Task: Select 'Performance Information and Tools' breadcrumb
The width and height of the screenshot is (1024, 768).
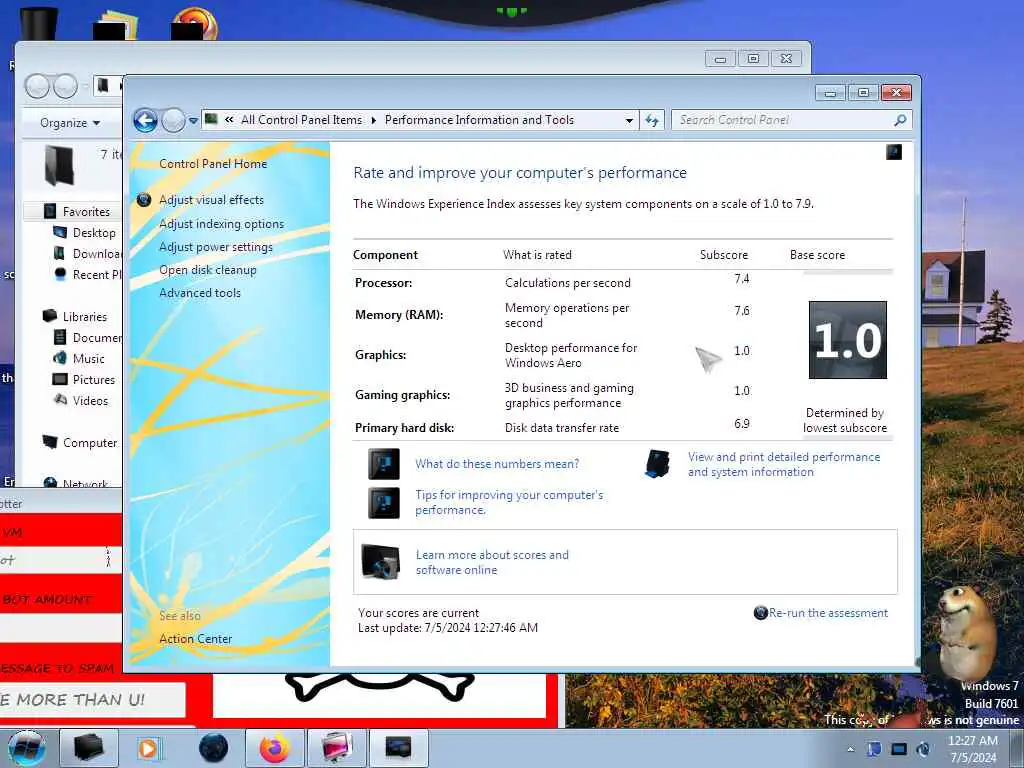Action: 479,120
